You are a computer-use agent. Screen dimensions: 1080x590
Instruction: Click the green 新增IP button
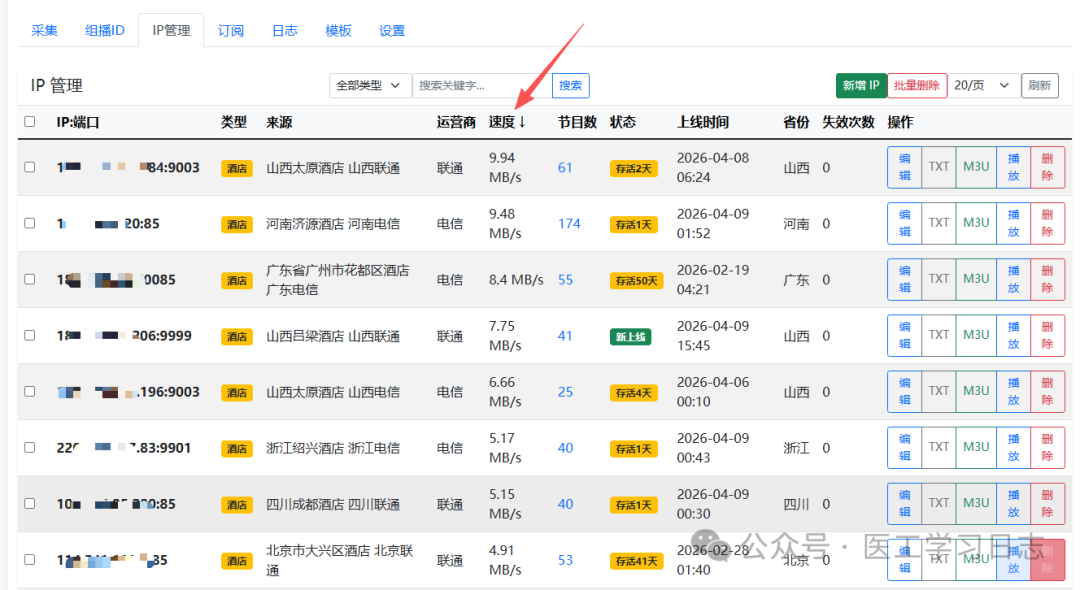click(x=861, y=85)
